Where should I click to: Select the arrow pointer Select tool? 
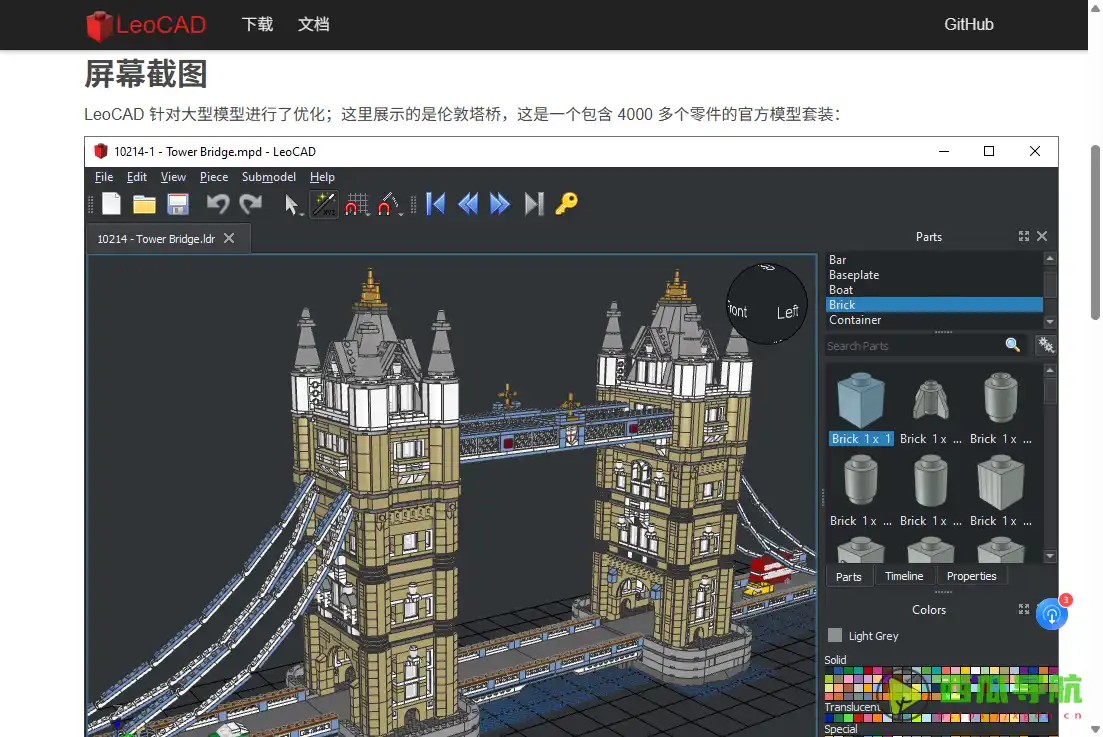(290, 204)
